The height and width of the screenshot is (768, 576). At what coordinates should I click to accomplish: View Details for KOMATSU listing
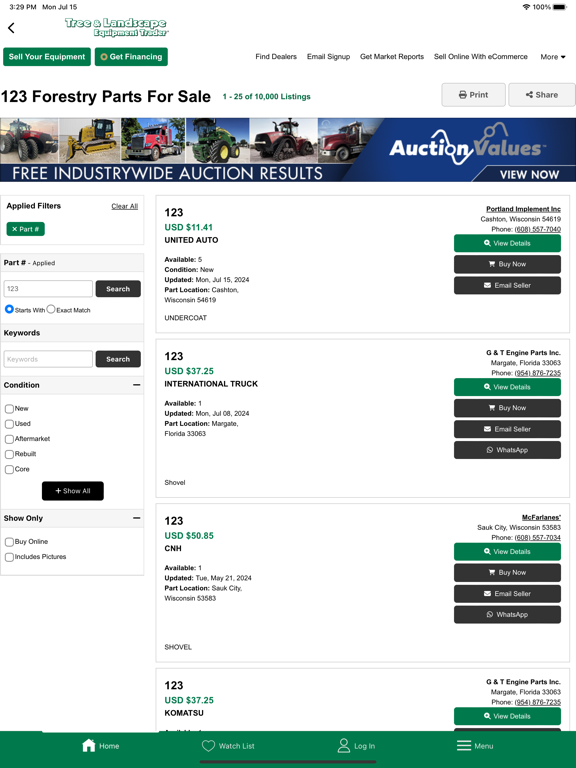click(x=507, y=716)
